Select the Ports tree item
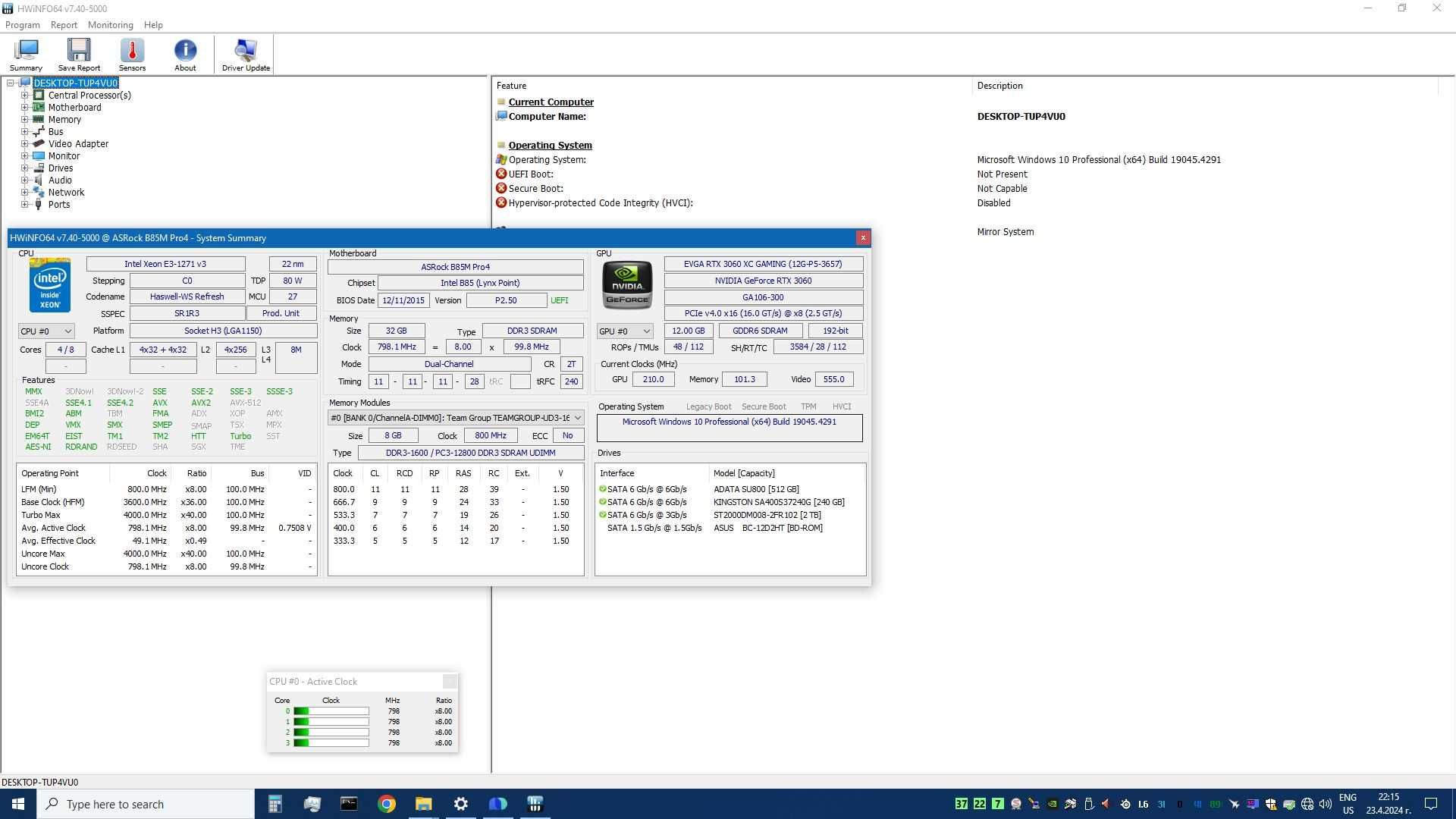Screen dimensions: 1456x819 pos(59,205)
